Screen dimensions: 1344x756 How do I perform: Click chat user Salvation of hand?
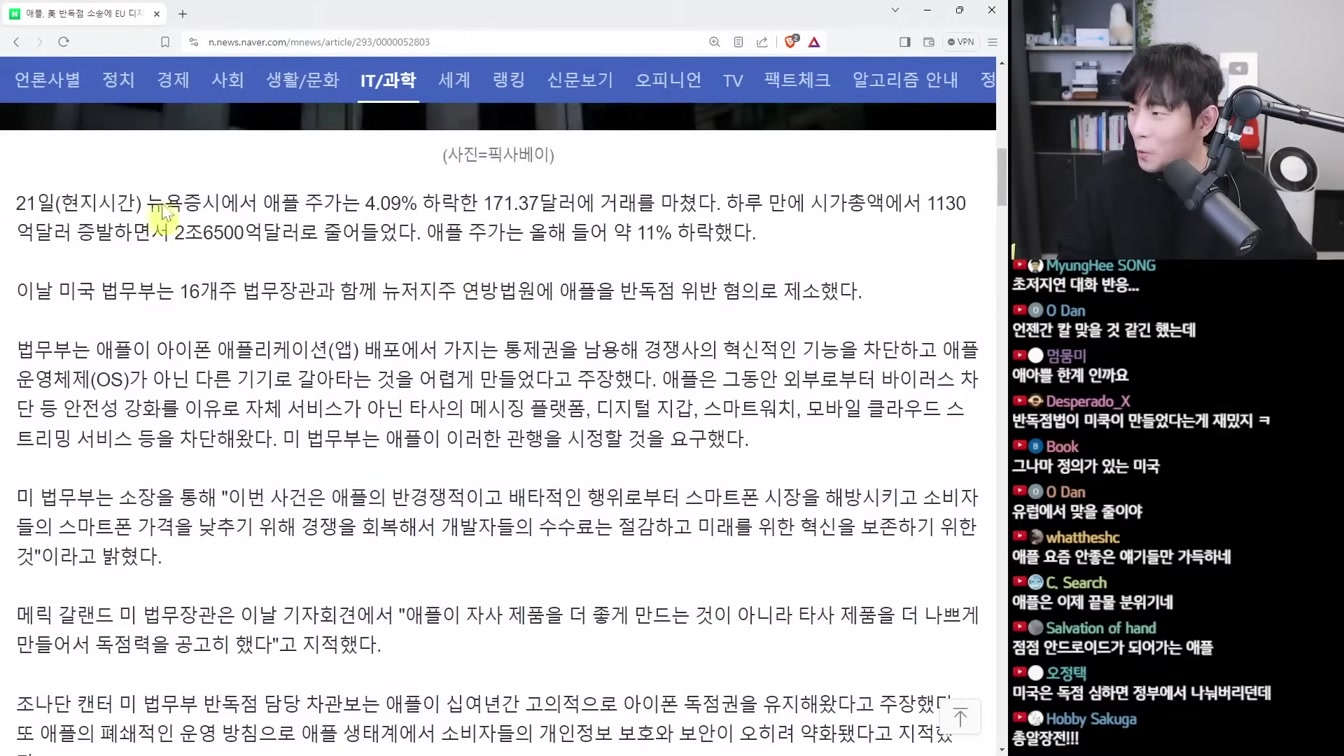click(1101, 628)
